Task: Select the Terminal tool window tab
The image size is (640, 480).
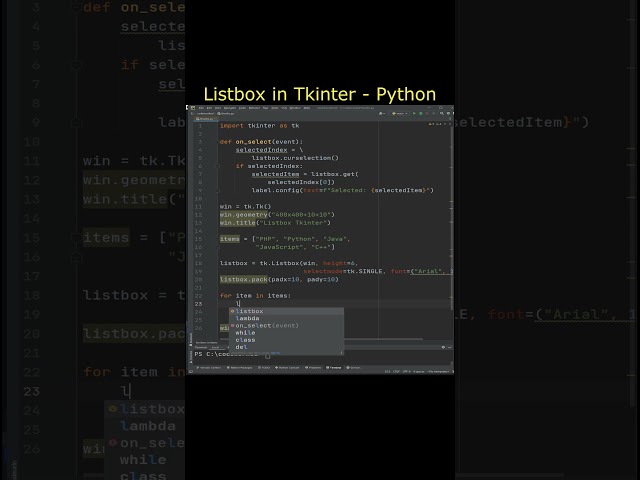Action: (x=334, y=368)
